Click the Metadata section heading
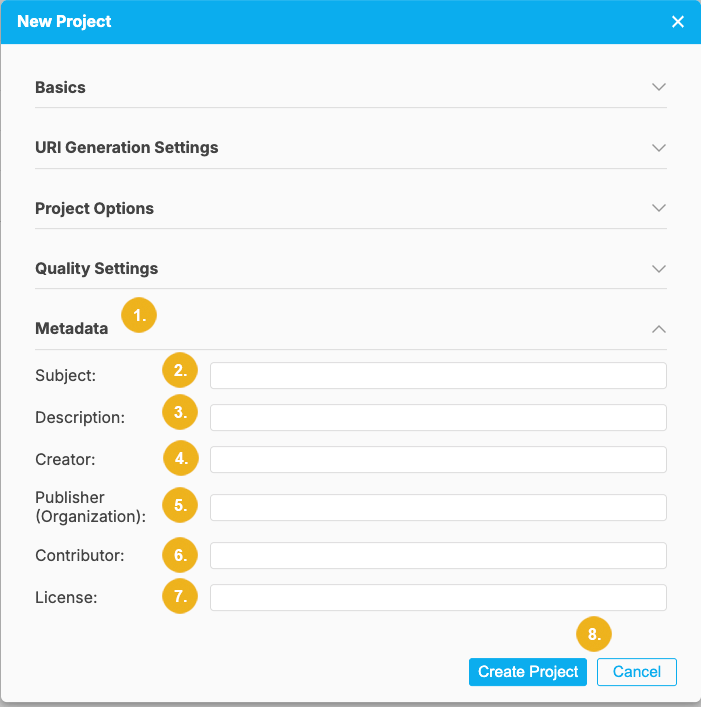Viewport: 701px width, 707px height. pyautogui.click(x=71, y=328)
